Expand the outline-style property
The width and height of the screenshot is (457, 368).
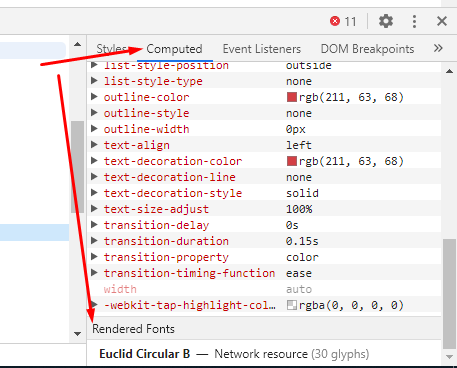pos(94,113)
